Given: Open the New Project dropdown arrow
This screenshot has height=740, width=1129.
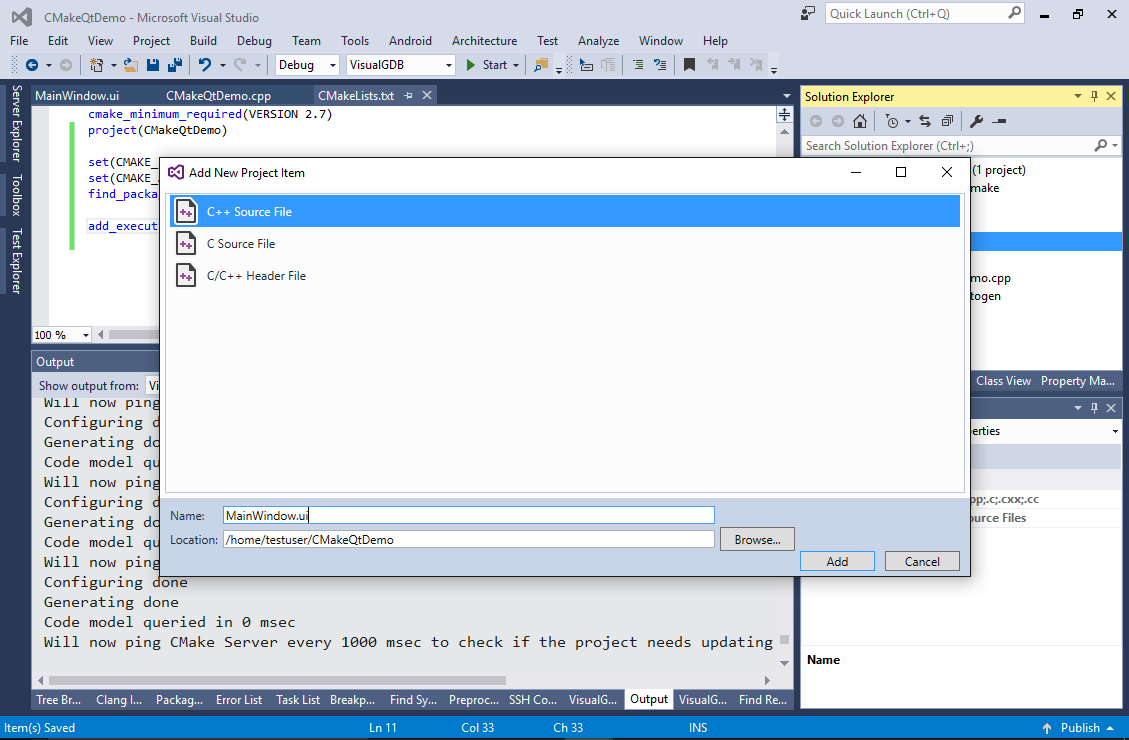Looking at the screenshot, I should click(114, 65).
